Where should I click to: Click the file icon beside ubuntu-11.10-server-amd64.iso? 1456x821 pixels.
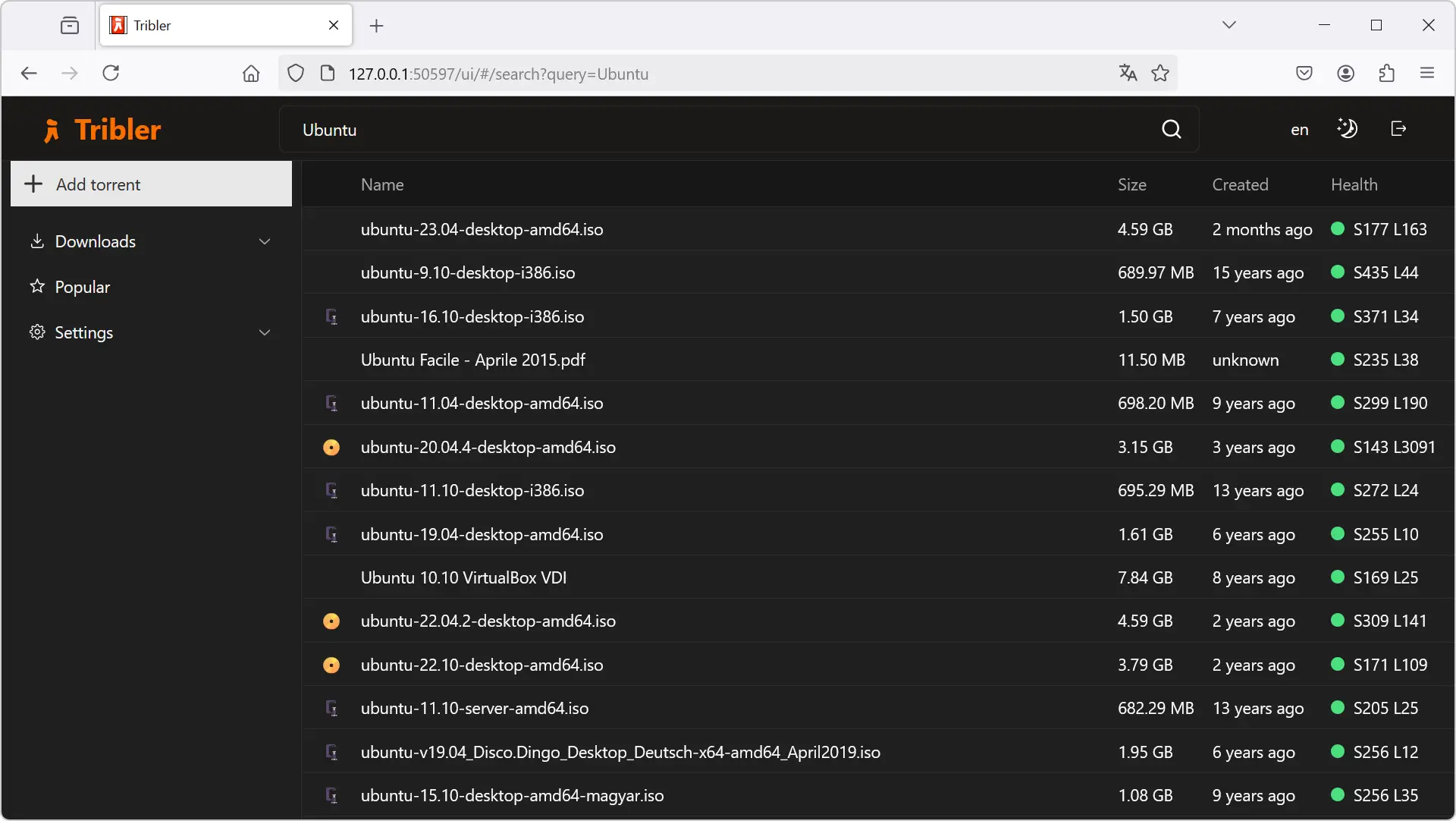[331, 708]
